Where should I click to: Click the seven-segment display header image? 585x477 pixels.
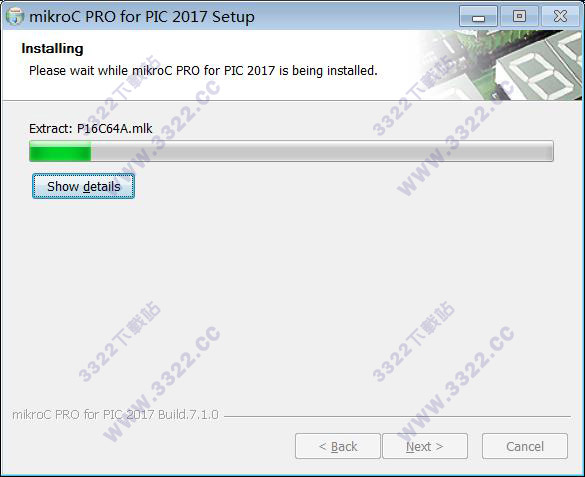click(541, 71)
